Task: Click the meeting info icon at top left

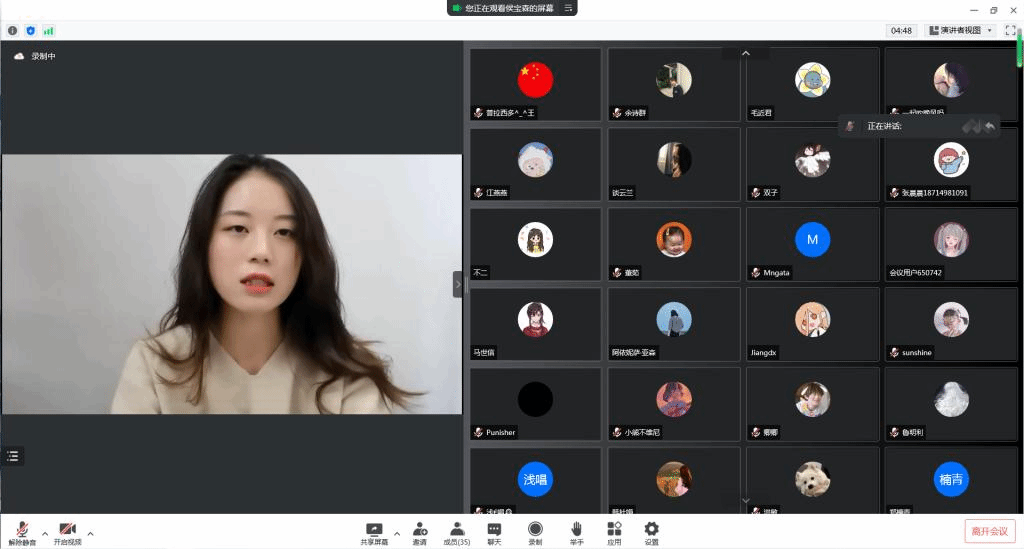Action: (x=13, y=31)
